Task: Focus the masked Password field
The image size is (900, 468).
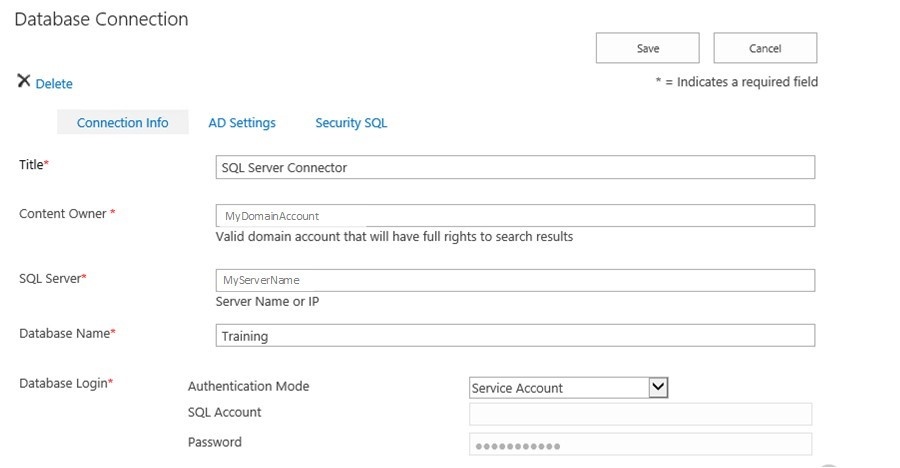Action: [640, 445]
